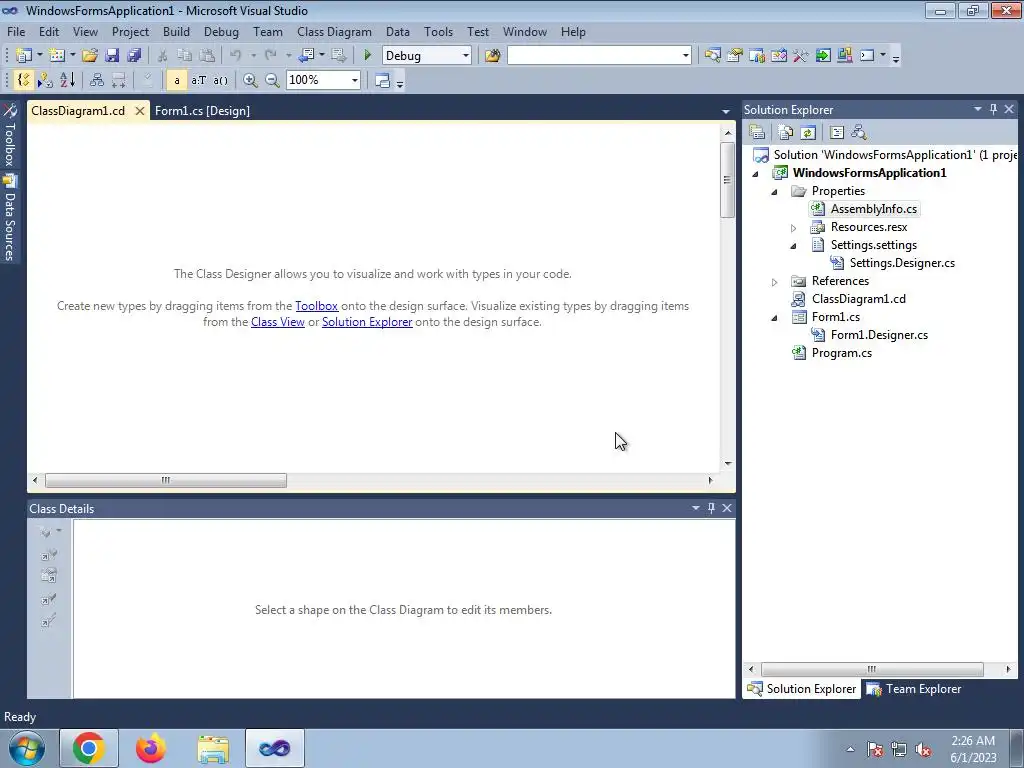Viewport: 1024px width, 768px height.
Task: Open the collapsed Toolbox side panel tab
Action: pyautogui.click(x=10, y=135)
